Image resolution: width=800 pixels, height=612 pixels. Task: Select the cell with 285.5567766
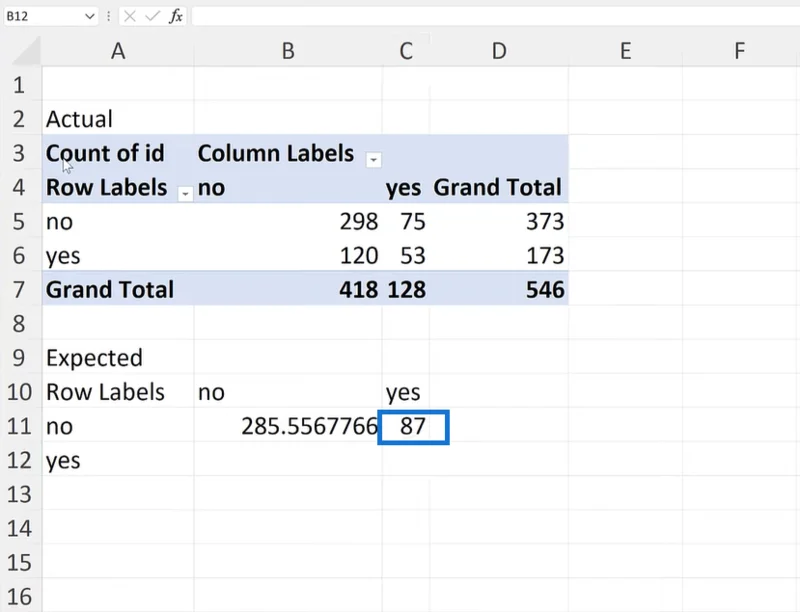(288, 426)
